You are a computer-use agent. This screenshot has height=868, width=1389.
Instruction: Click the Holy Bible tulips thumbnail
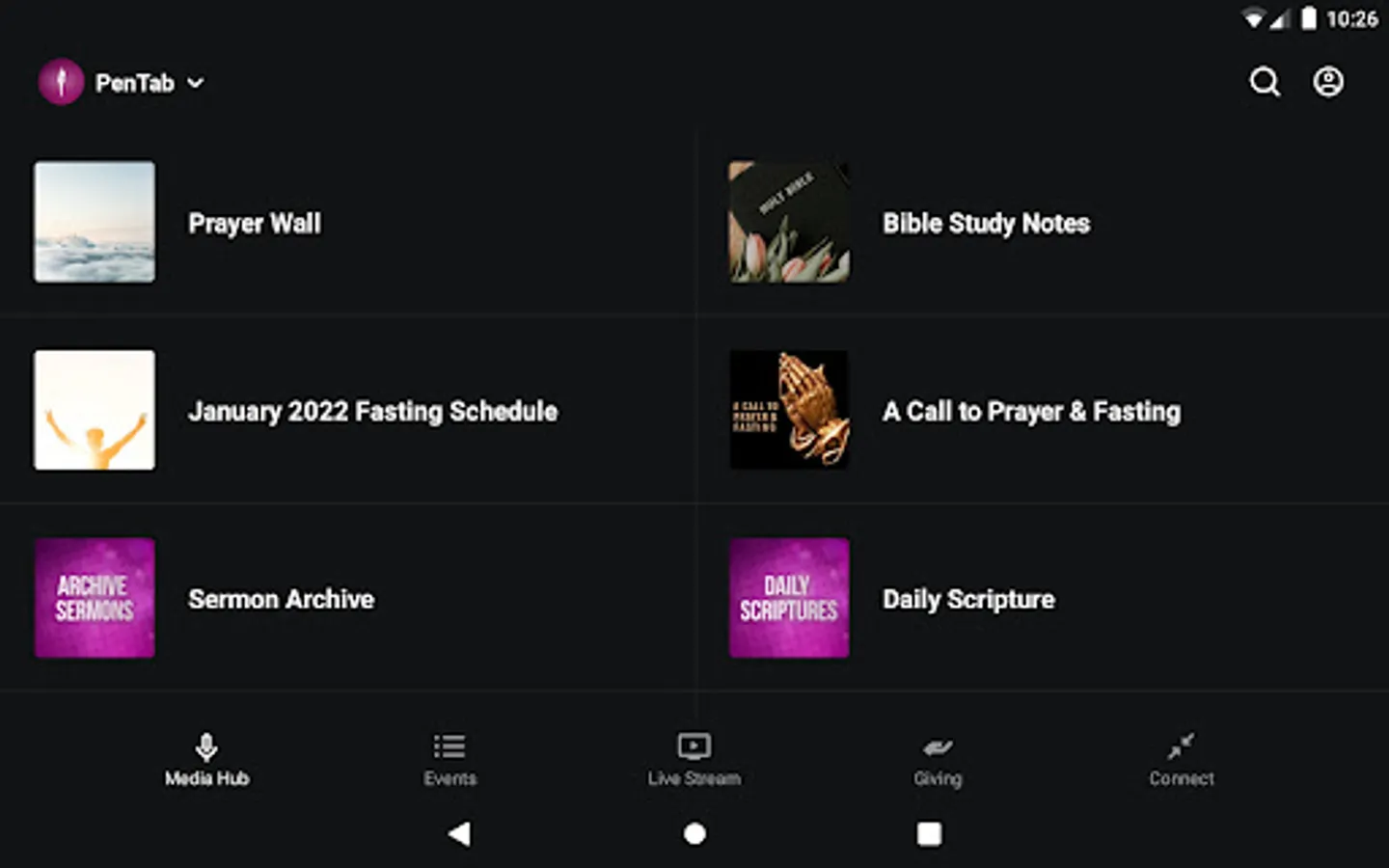pyautogui.click(x=789, y=222)
